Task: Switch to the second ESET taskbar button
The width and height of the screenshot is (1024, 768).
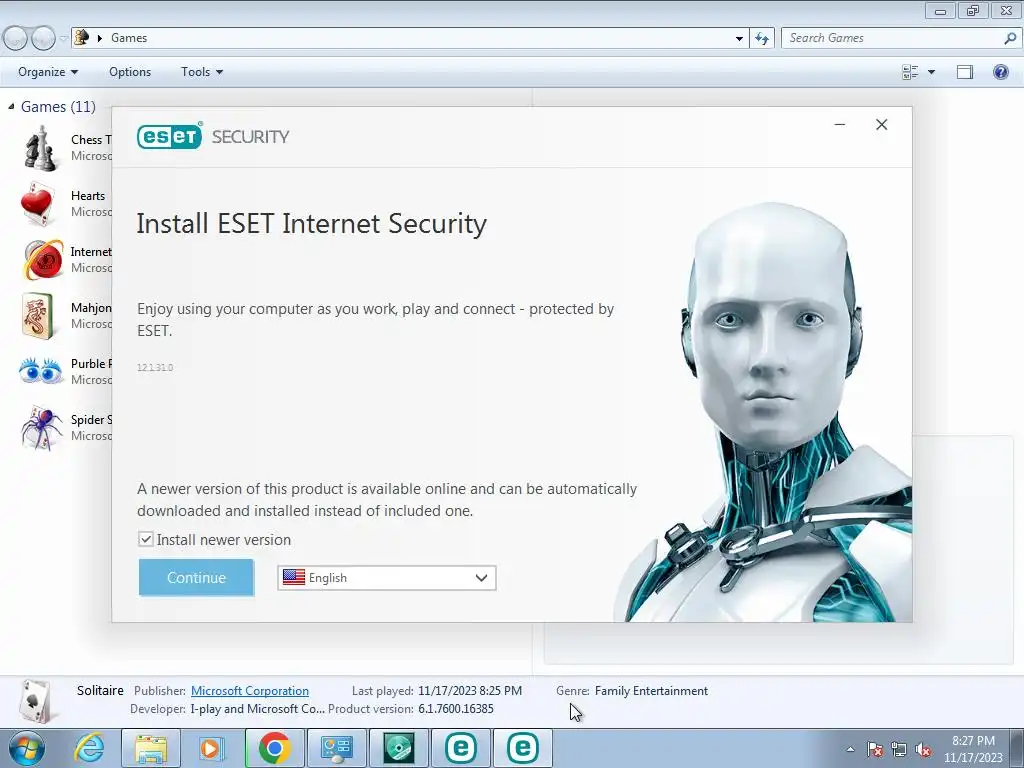Action: point(522,748)
